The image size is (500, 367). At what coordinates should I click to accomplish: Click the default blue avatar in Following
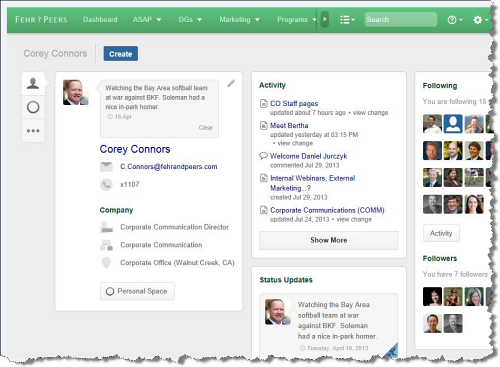[x=453, y=124]
